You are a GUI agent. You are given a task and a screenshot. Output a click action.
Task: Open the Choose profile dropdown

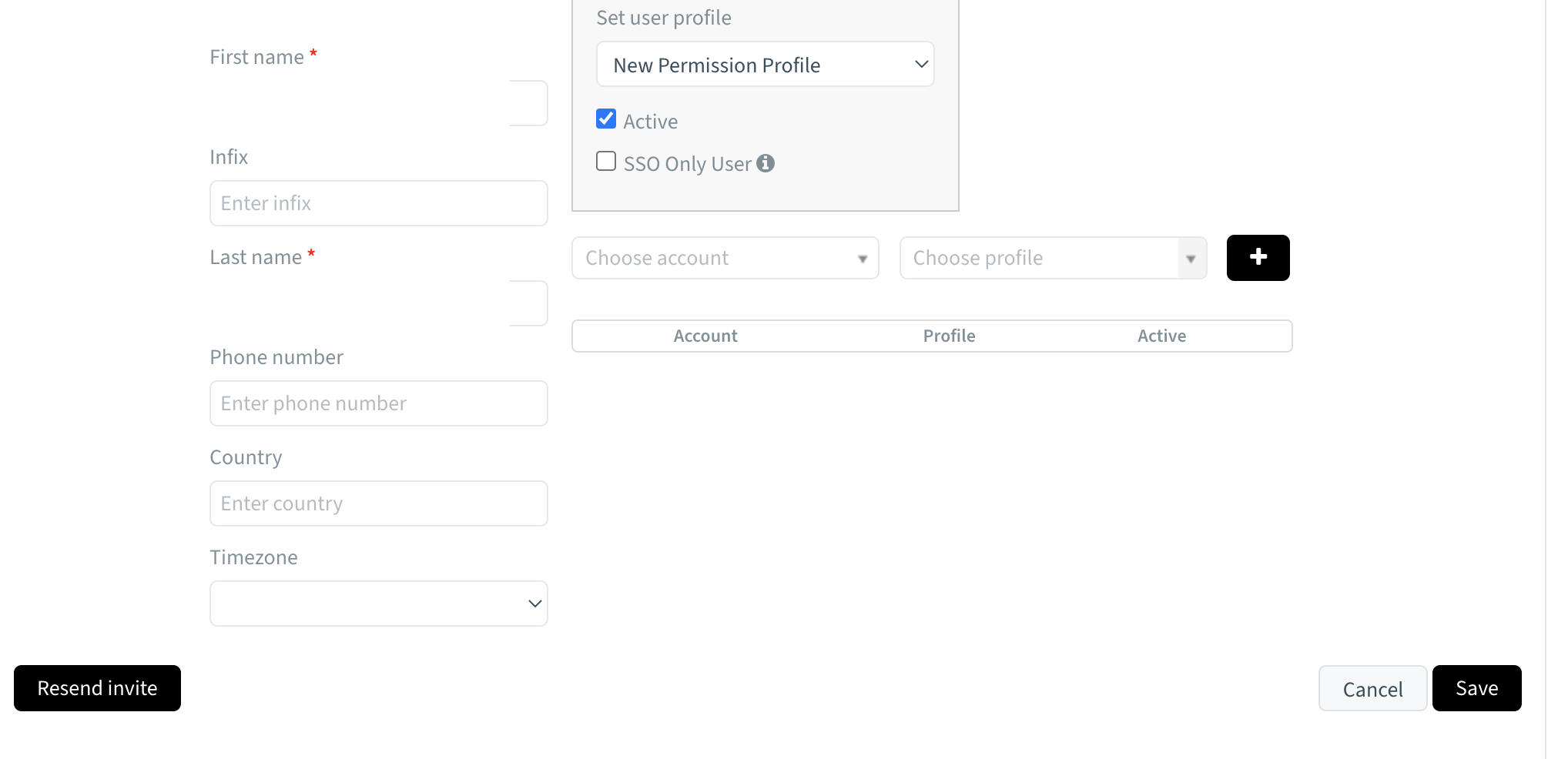tap(1053, 258)
